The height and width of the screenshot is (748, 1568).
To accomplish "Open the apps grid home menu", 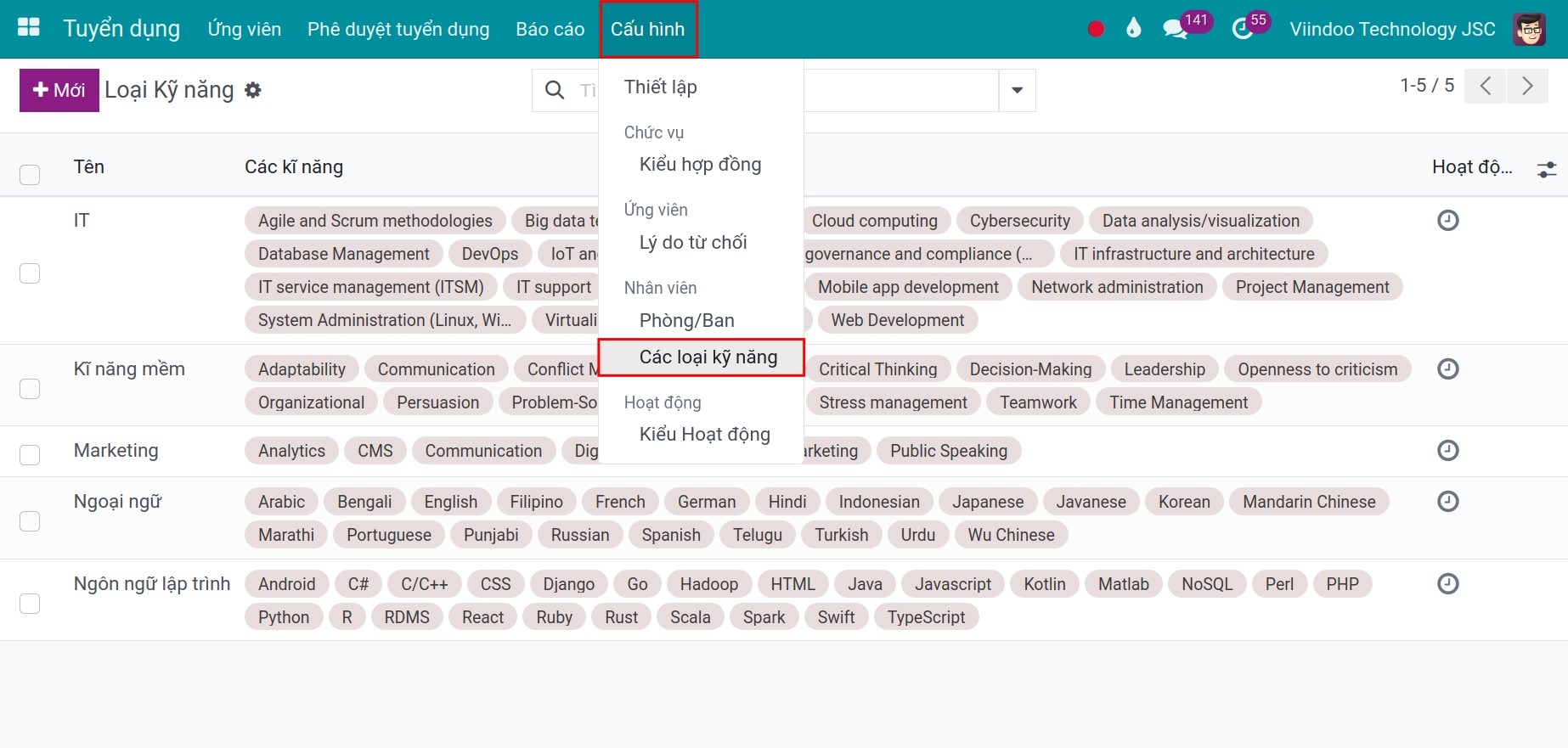I will coord(29,28).
